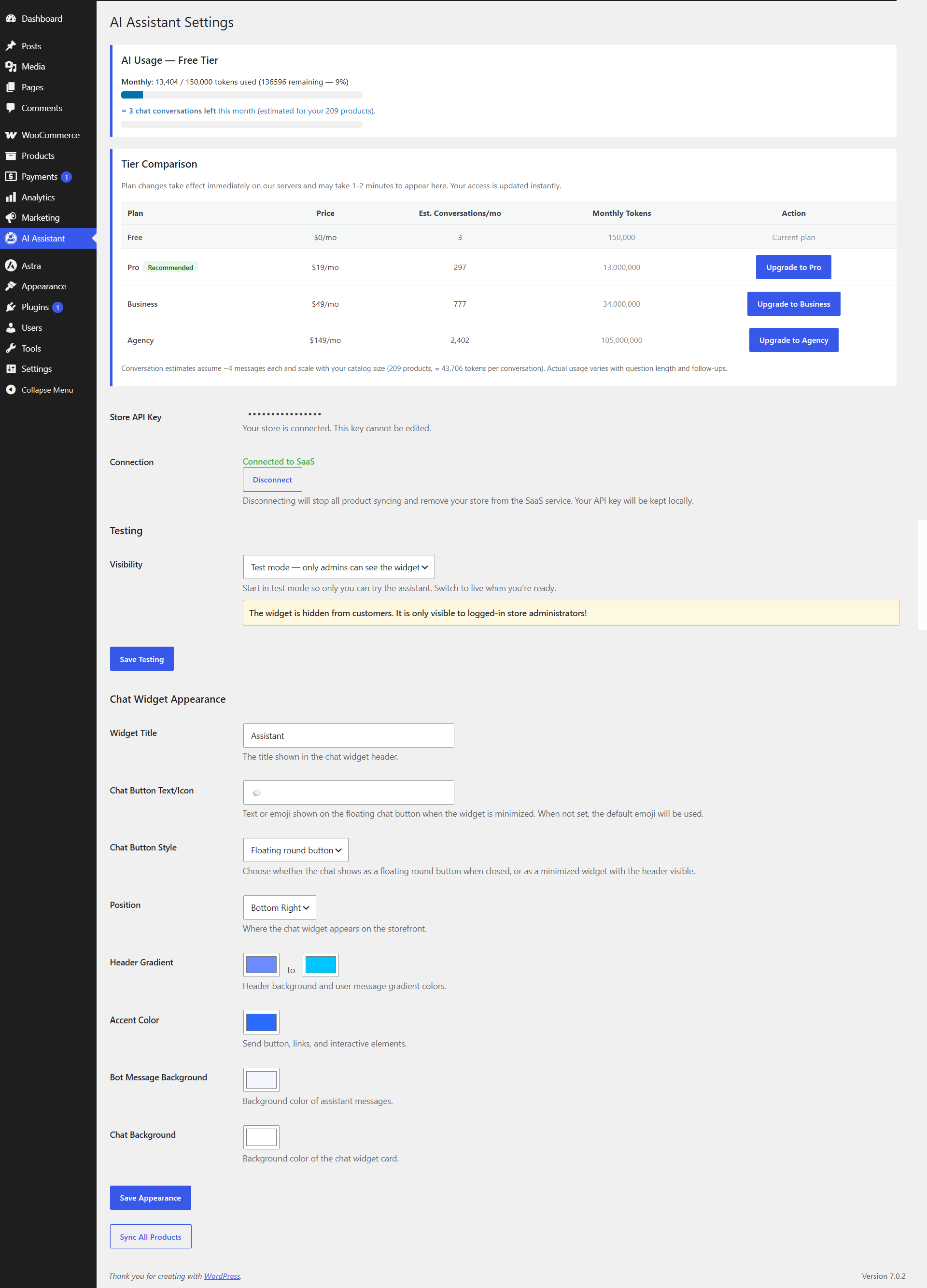The image size is (927, 1288).
Task: Go to WooCommerce menu
Action: tap(48, 135)
